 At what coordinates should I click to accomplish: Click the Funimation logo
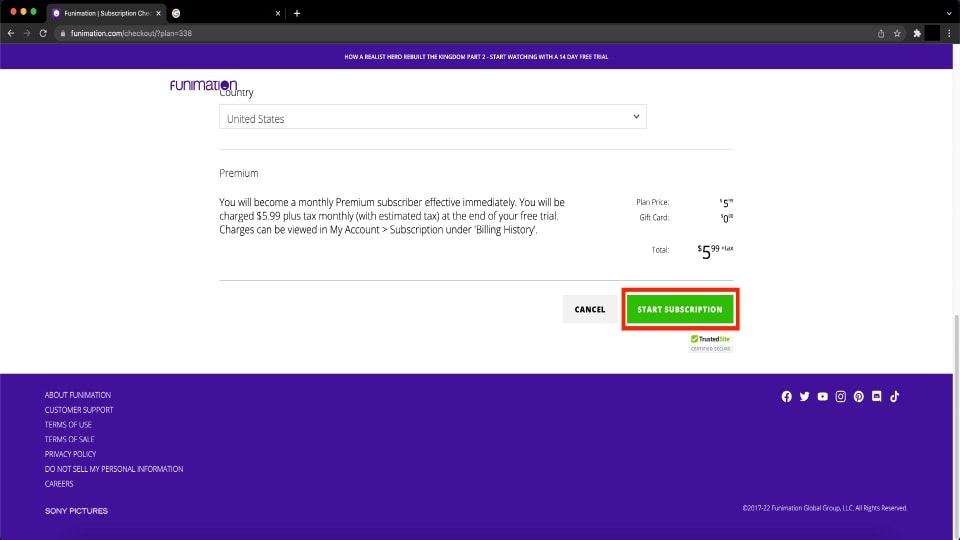point(203,85)
